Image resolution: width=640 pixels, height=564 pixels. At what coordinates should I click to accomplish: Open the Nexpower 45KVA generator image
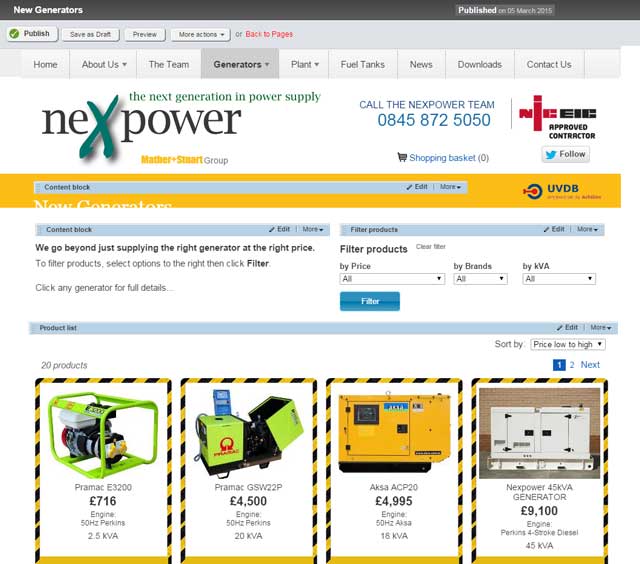[539, 433]
